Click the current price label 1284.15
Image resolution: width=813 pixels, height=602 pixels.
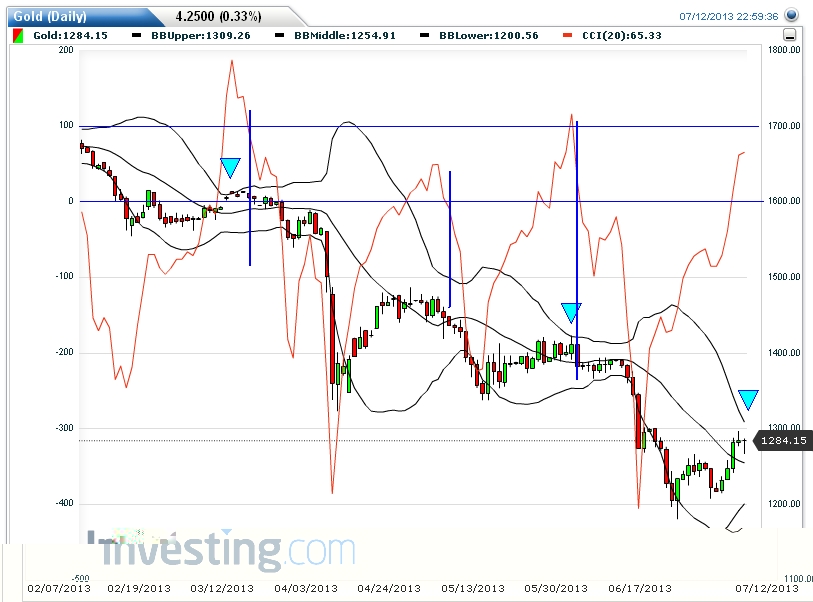click(x=783, y=440)
